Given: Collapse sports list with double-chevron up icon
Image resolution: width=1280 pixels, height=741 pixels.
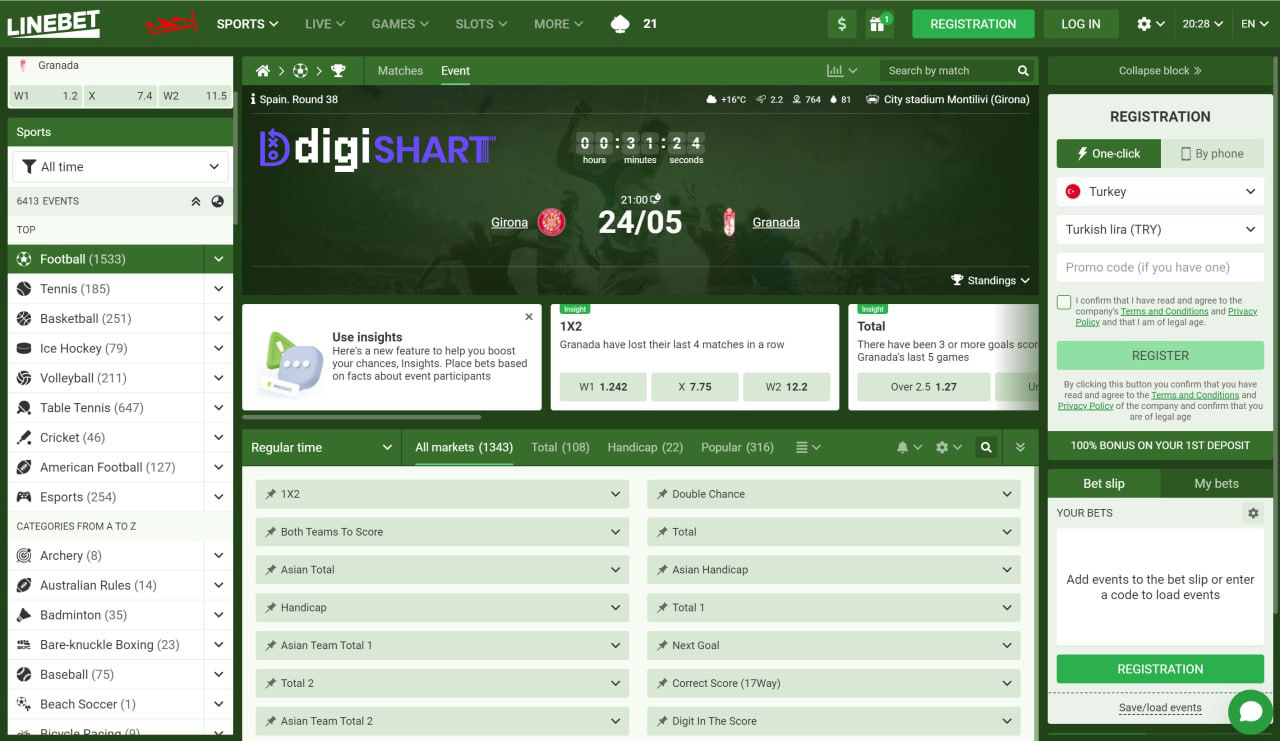Looking at the screenshot, I should click(x=196, y=201).
